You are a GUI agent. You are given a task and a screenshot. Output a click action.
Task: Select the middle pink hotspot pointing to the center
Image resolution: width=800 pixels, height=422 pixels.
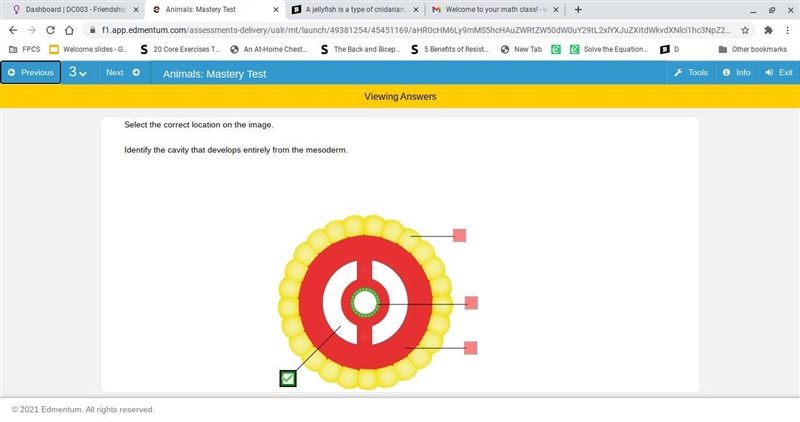pyautogui.click(x=471, y=303)
